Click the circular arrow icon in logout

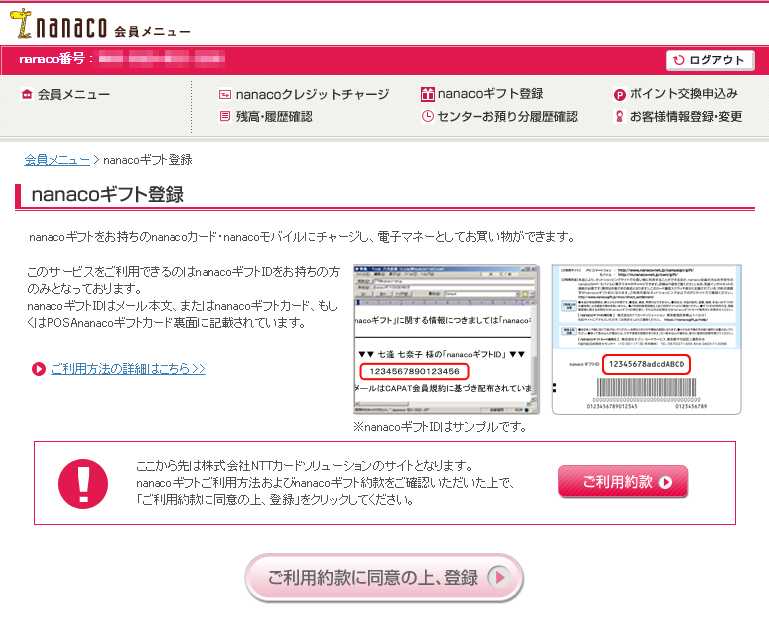pos(678,60)
